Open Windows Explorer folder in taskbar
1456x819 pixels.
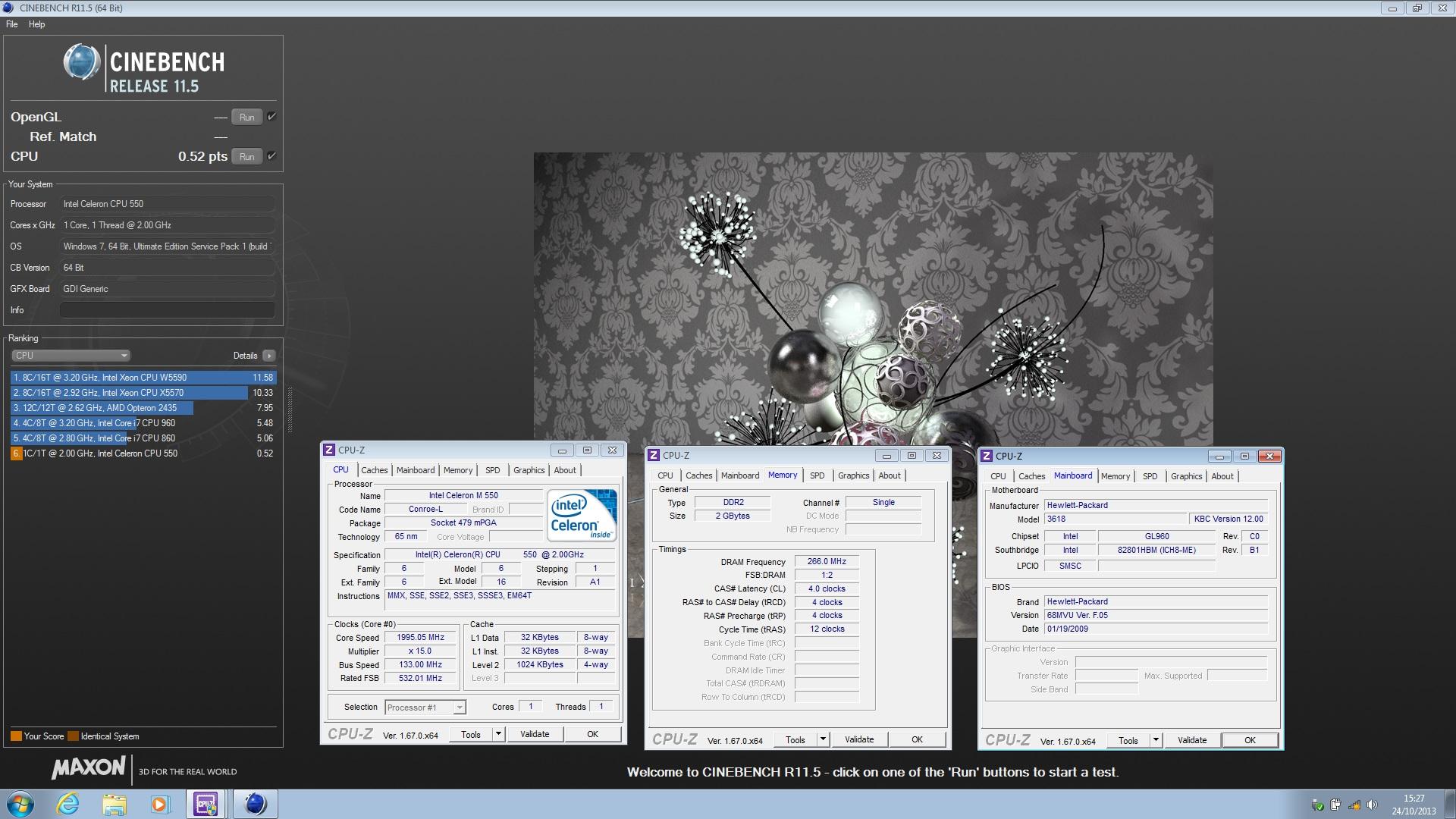(x=114, y=804)
